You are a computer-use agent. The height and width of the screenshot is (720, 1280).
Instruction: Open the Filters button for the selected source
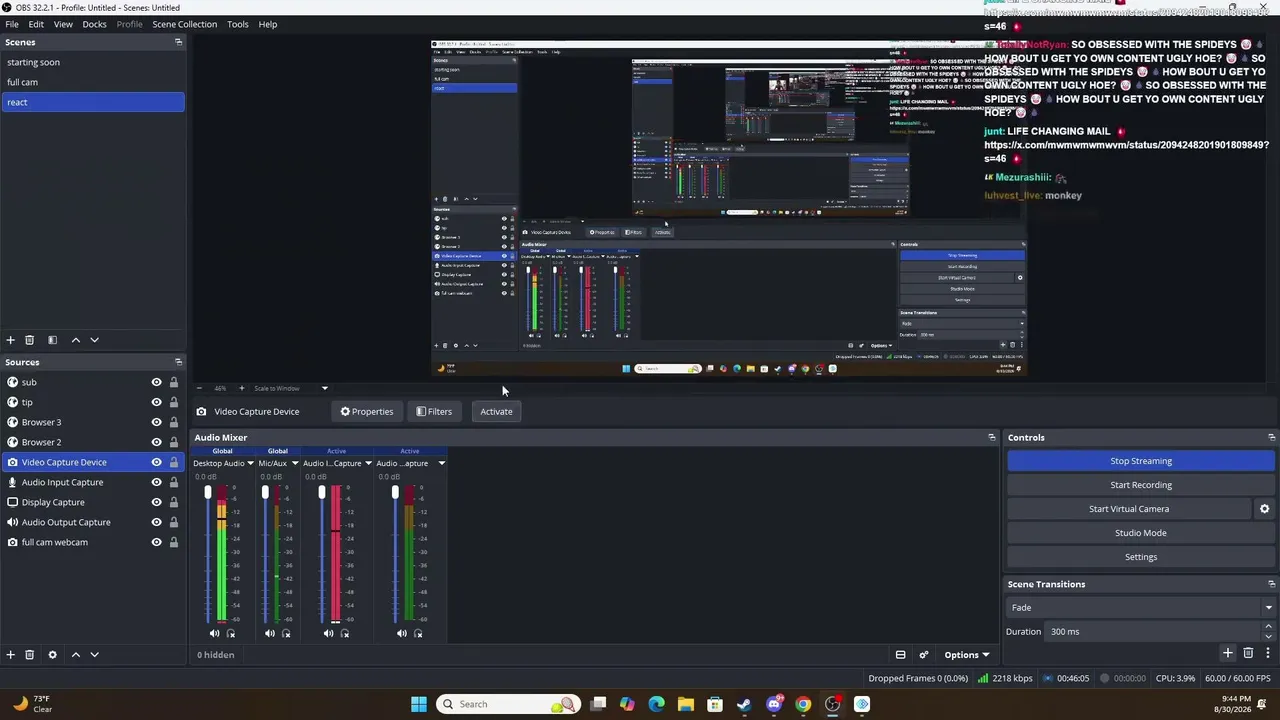[x=434, y=412]
